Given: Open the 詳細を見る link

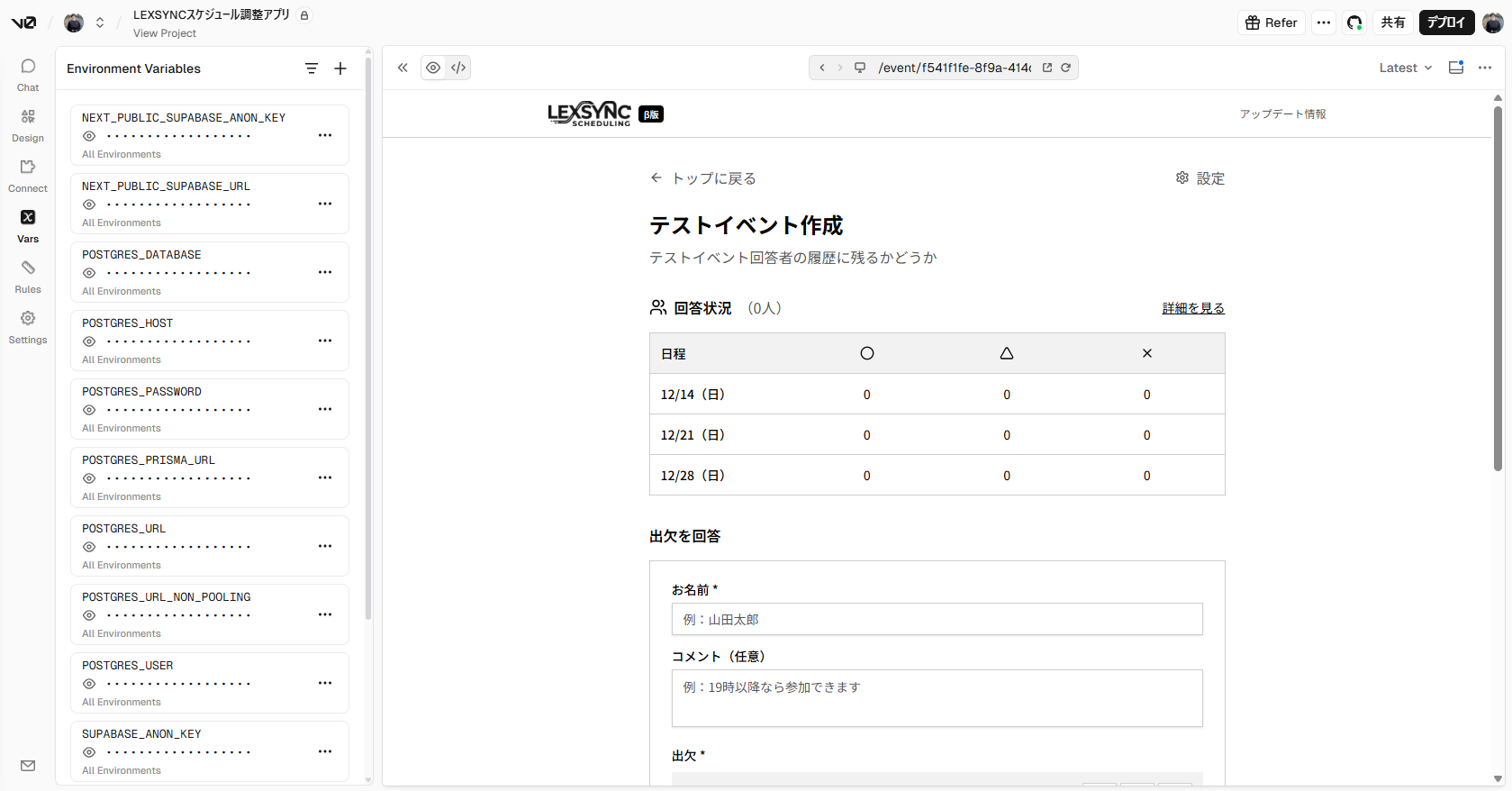Looking at the screenshot, I should (x=1193, y=308).
